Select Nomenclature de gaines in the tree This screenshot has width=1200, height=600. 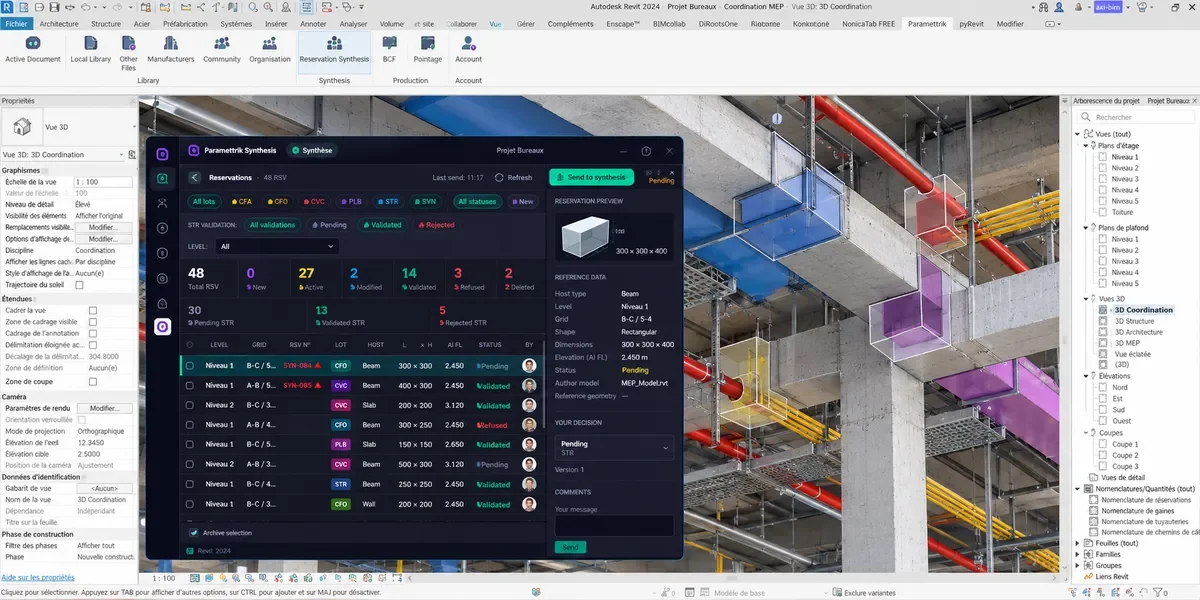[1140, 510]
